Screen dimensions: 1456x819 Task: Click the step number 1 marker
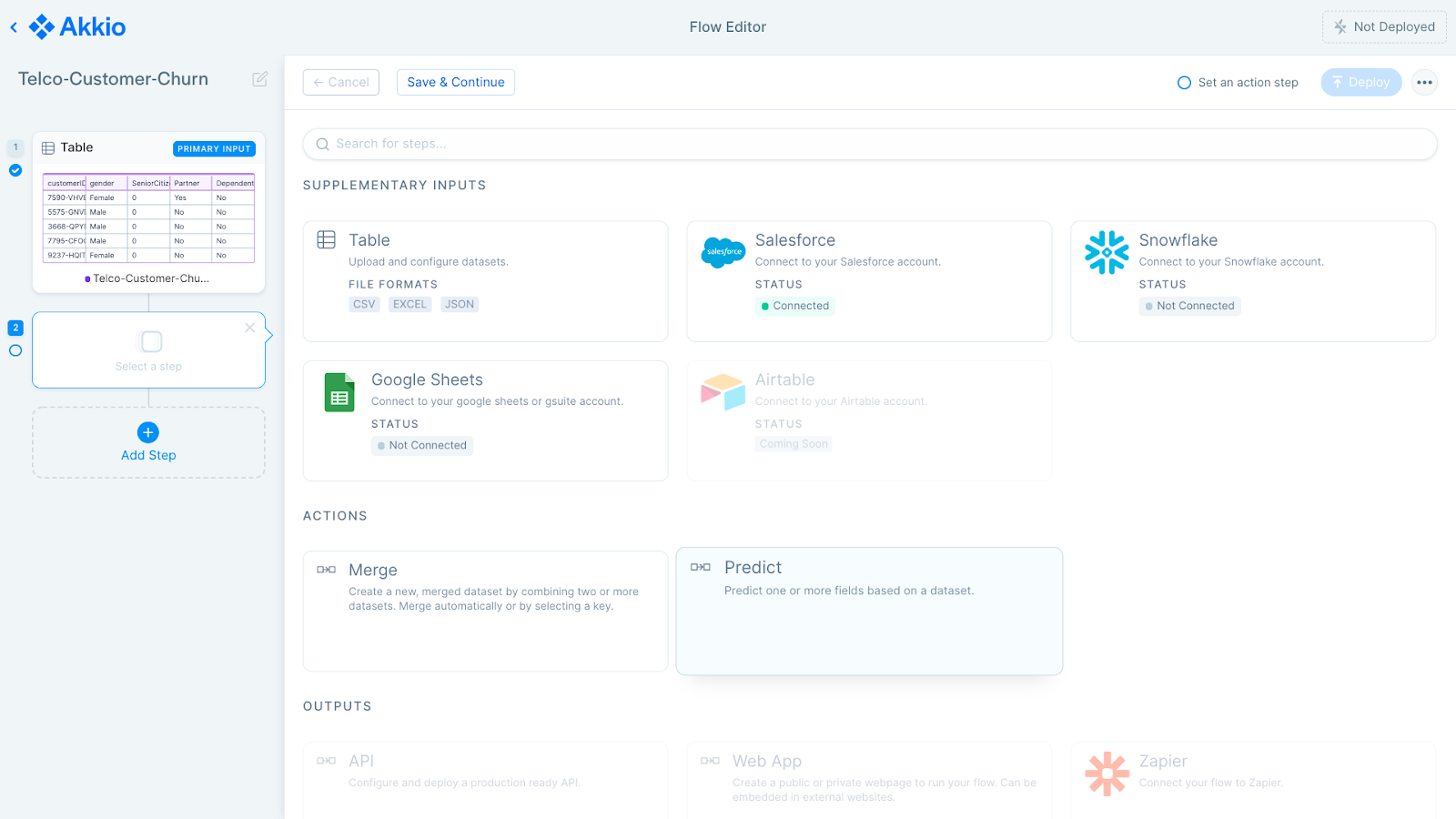pos(15,147)
